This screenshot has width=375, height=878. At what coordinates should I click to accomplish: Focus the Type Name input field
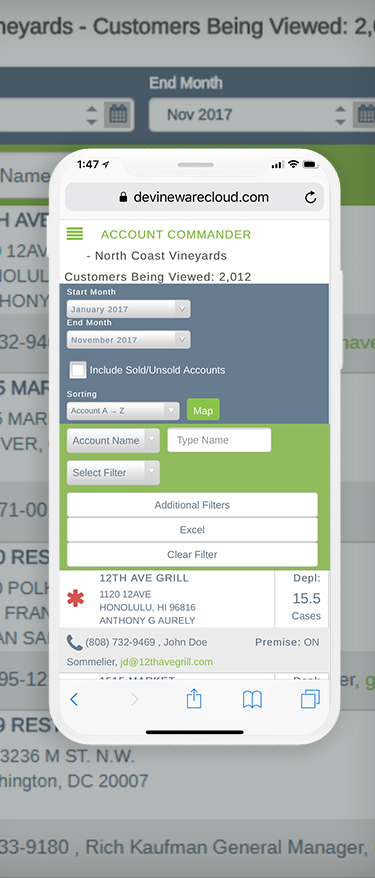click(x=219, y=440)
